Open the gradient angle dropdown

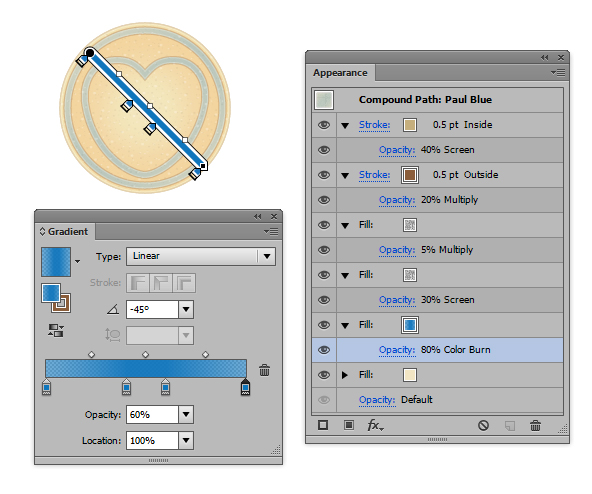tap(186, 310)
